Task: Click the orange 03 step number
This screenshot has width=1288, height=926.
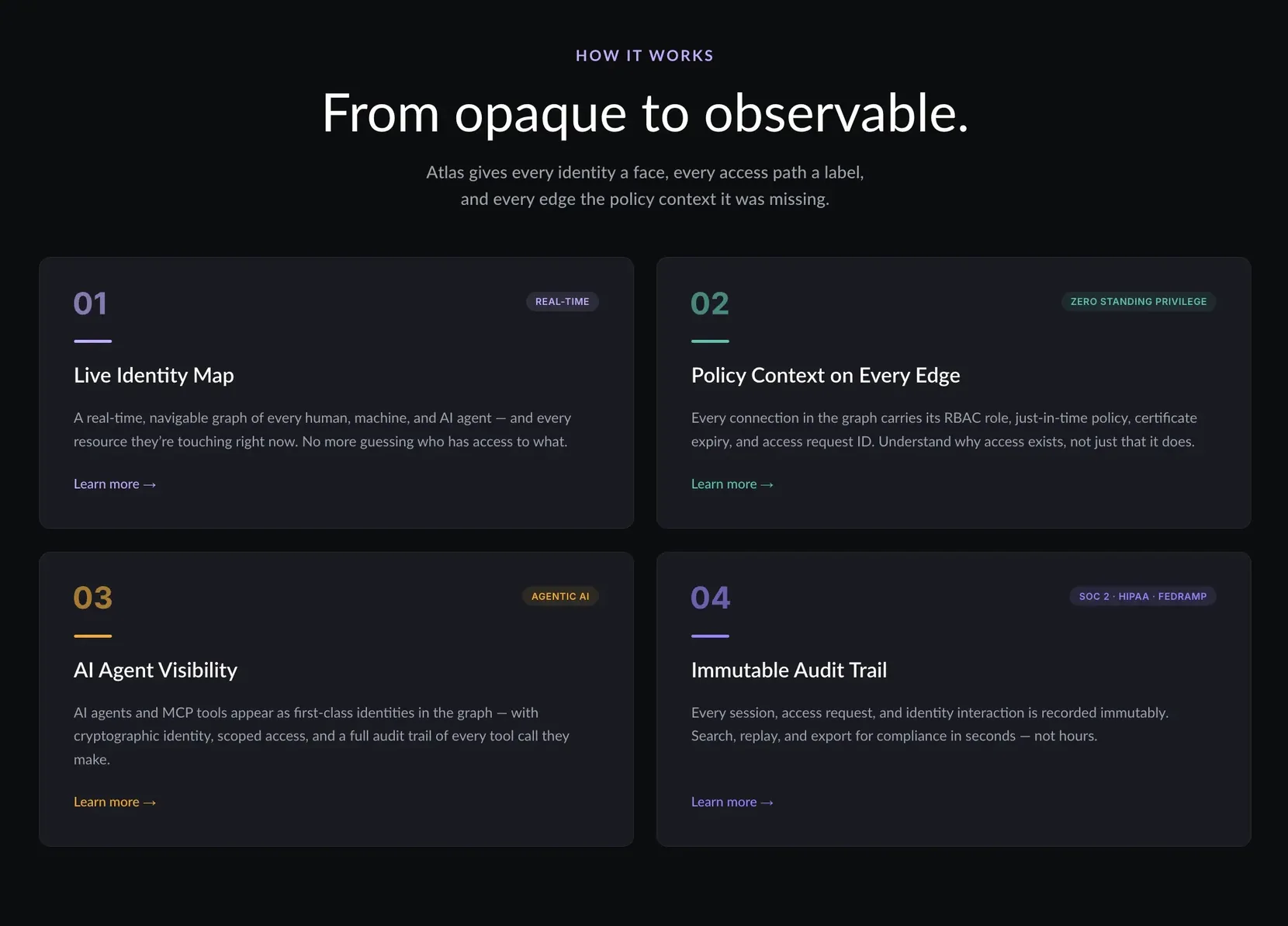Action: 93,598
